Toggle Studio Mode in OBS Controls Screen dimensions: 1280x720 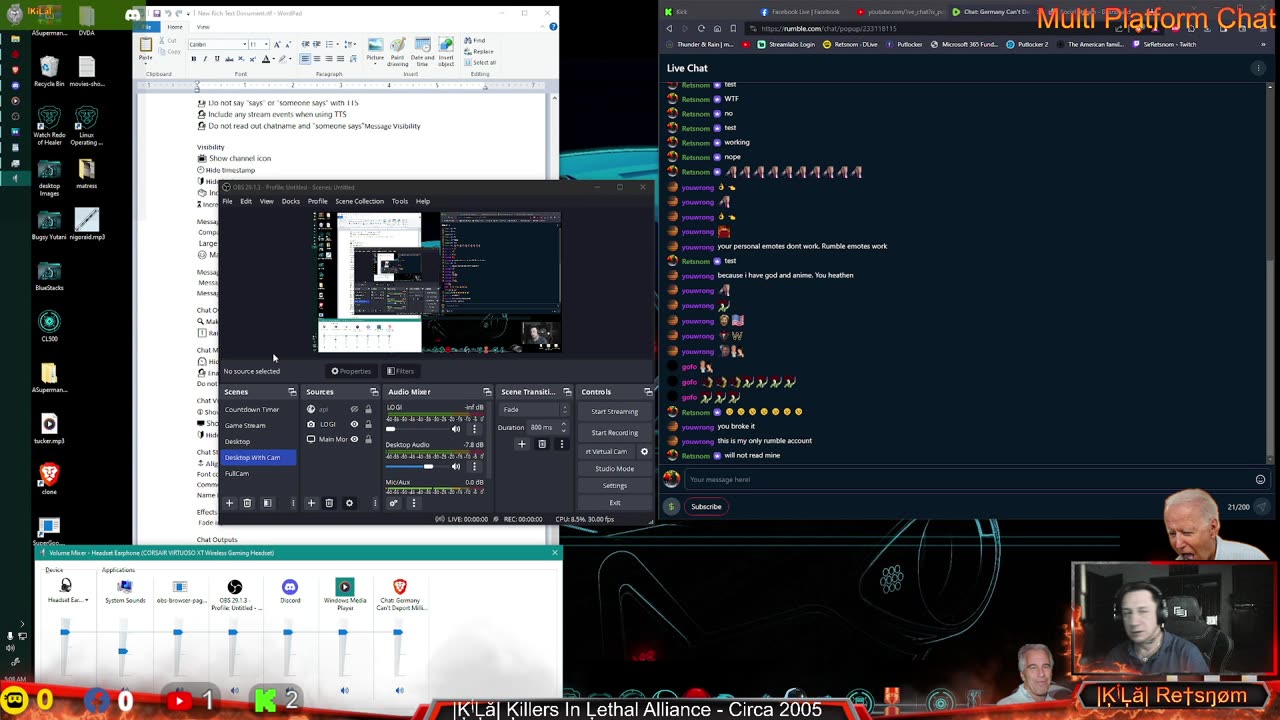614,468
